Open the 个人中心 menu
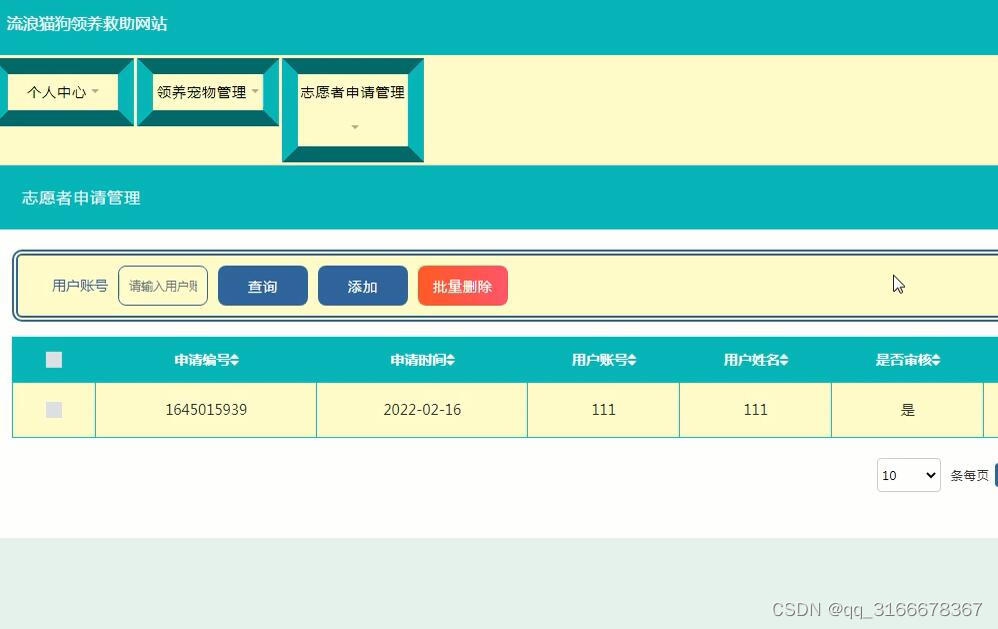 tap(62, 92)
